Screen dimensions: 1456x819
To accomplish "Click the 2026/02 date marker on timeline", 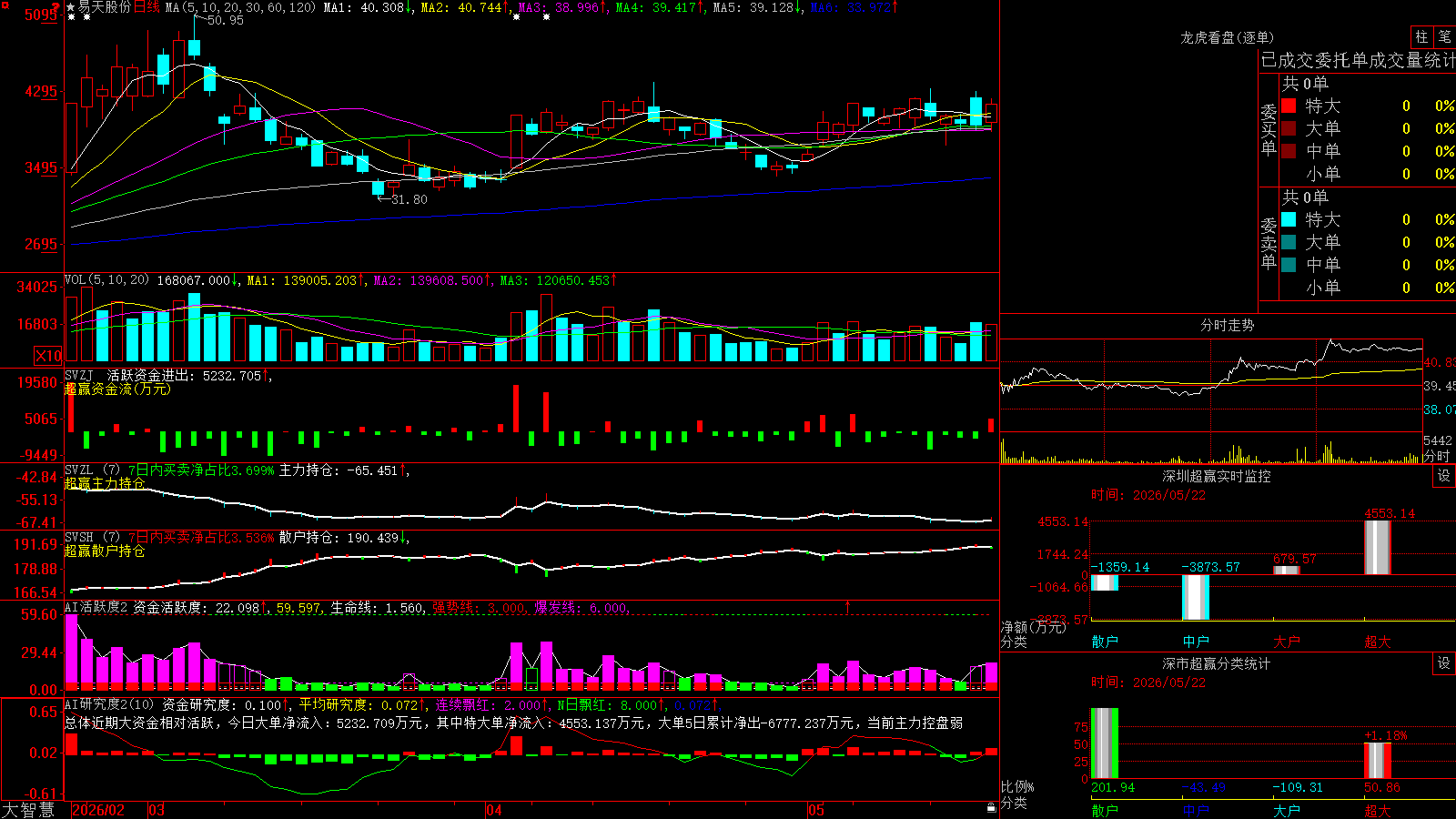I will click(98, 810).
